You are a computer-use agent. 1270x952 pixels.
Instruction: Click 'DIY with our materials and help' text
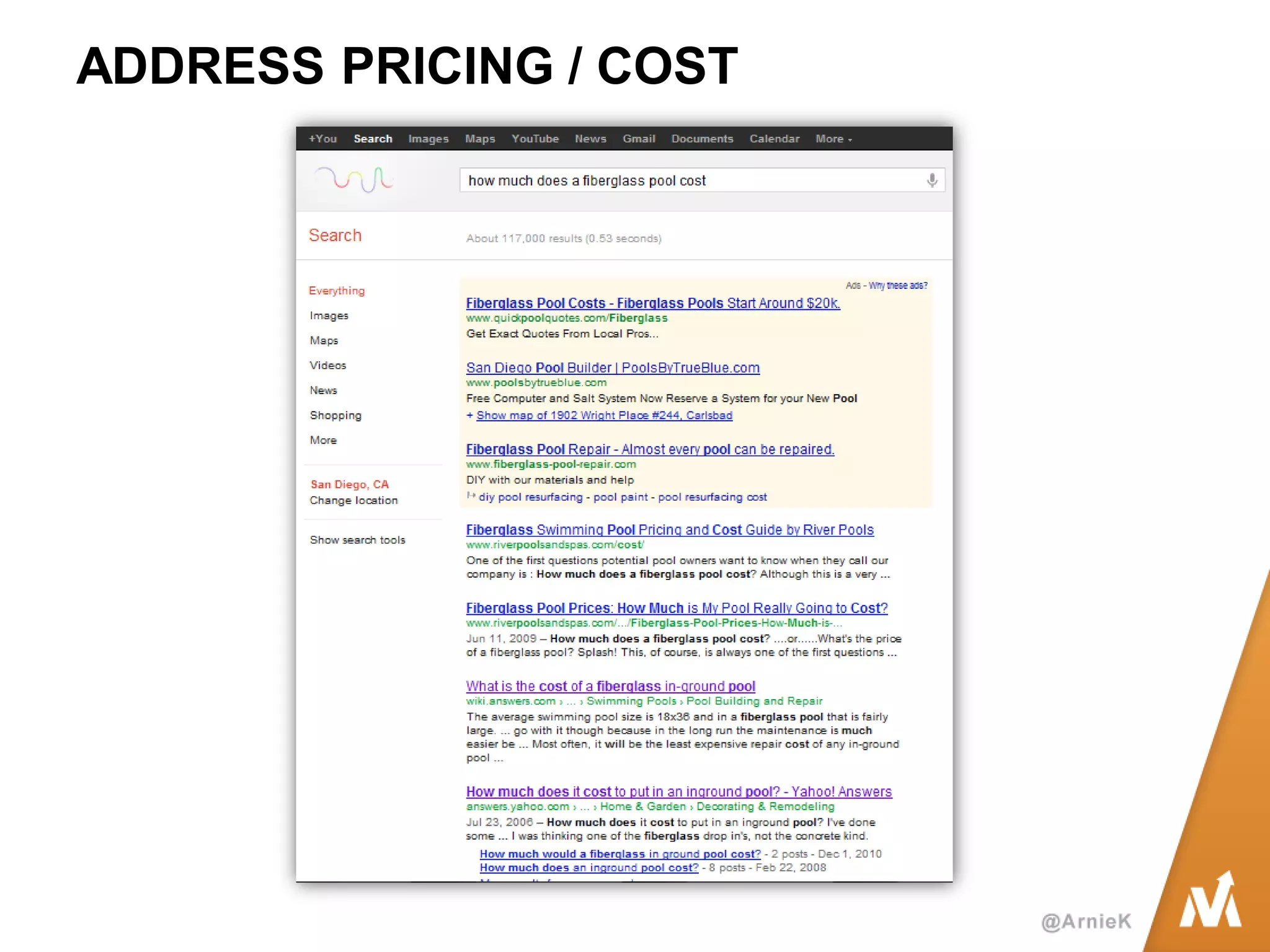[x=550, y=480]
